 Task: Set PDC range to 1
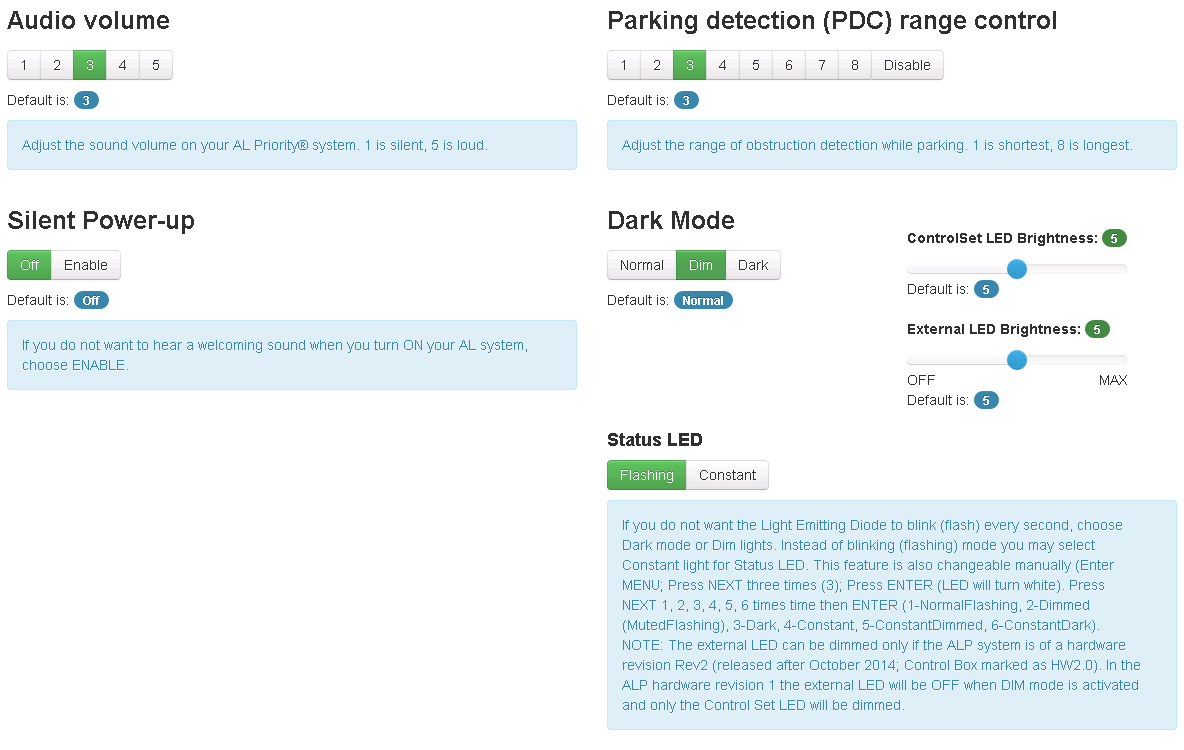624,65
